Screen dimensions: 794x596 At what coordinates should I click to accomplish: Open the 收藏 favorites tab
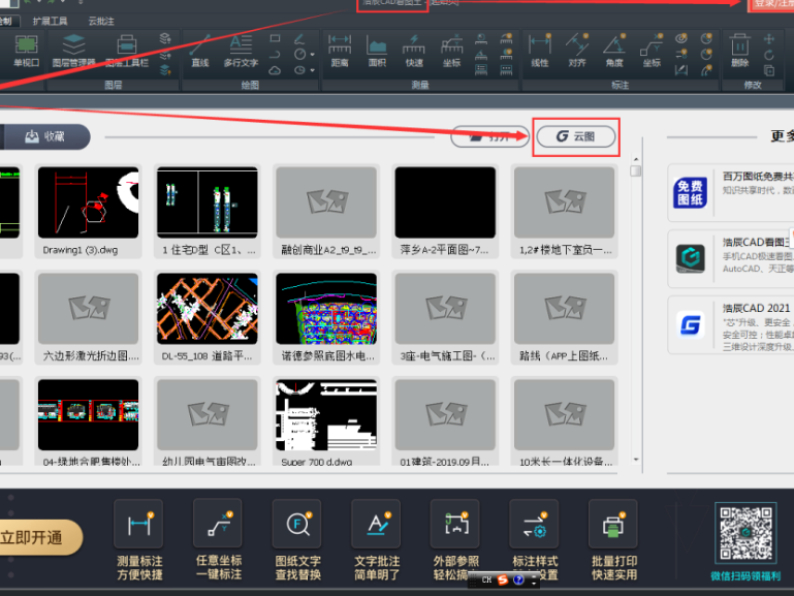click(46, 137)
